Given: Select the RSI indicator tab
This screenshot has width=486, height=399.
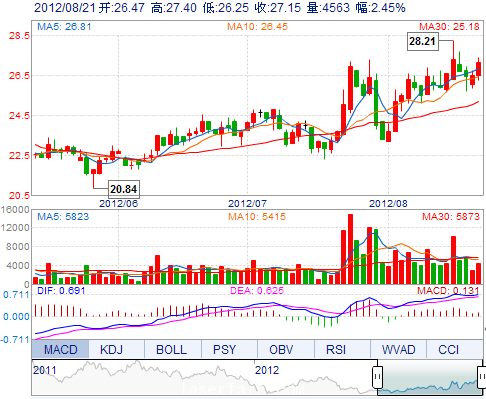Looking at the screenshot, I should tap(336, 349).
